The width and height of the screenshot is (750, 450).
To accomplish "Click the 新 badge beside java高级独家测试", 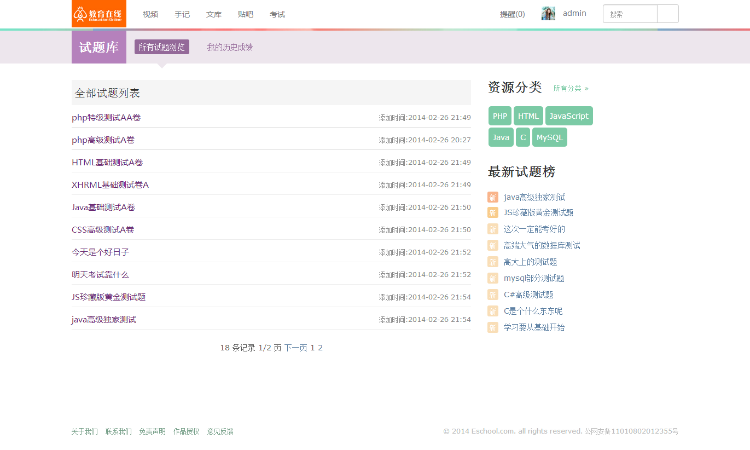I will [493, 197].
